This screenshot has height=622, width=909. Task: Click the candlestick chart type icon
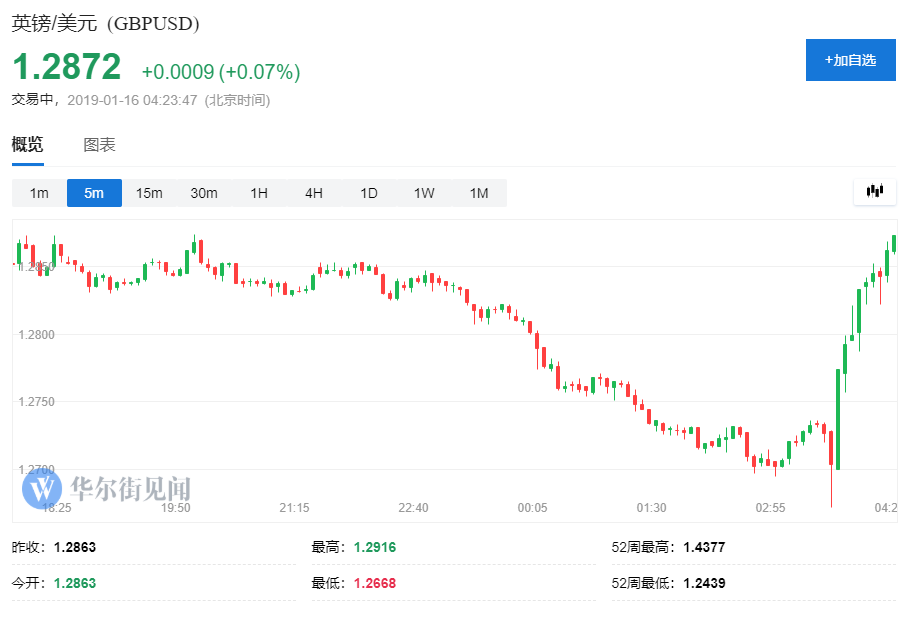coord(875,192)
